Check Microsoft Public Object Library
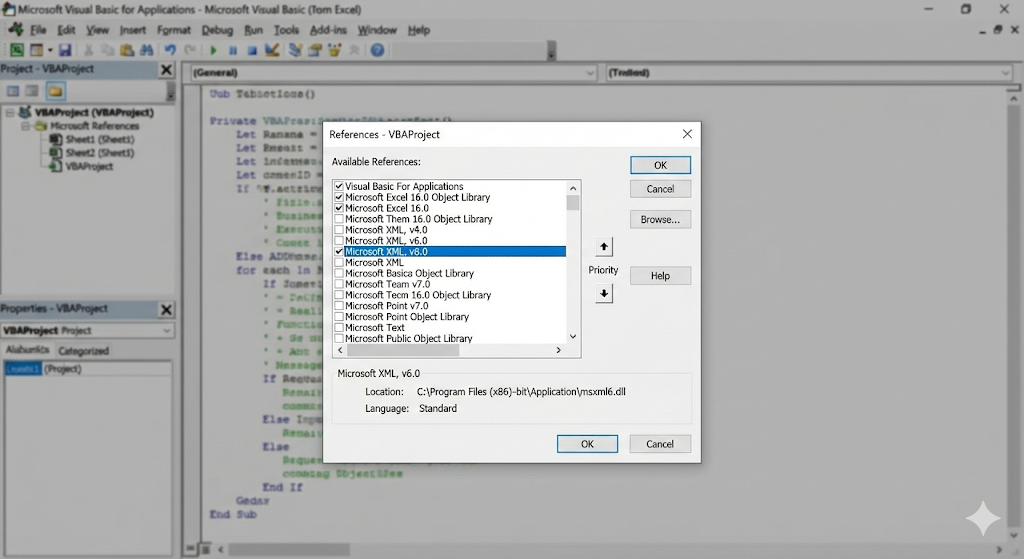The width and height of the screenshot is (1024, 559). (x=339, y=338)
